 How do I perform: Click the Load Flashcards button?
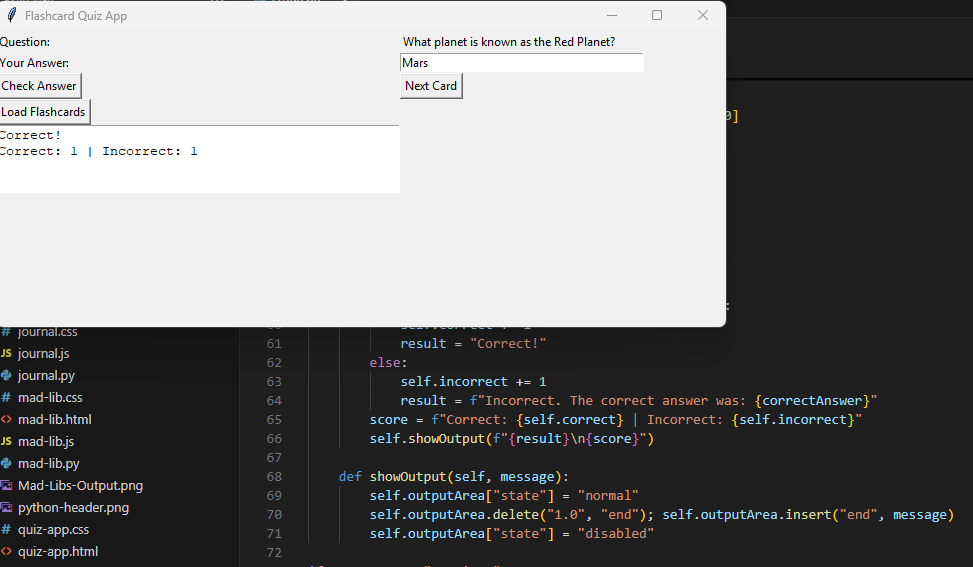44,112
